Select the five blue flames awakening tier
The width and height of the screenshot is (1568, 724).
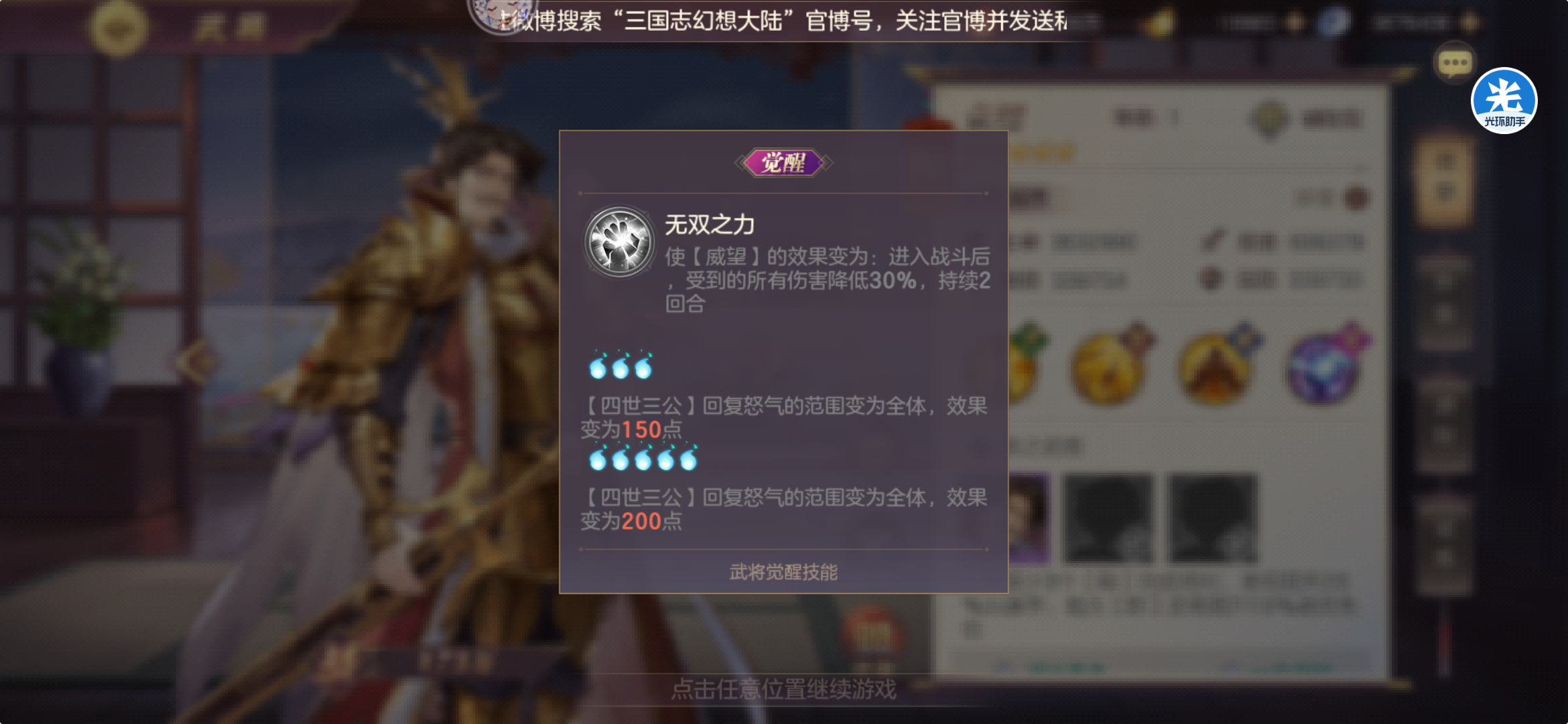pyautogui.click(x=643, y=457)
